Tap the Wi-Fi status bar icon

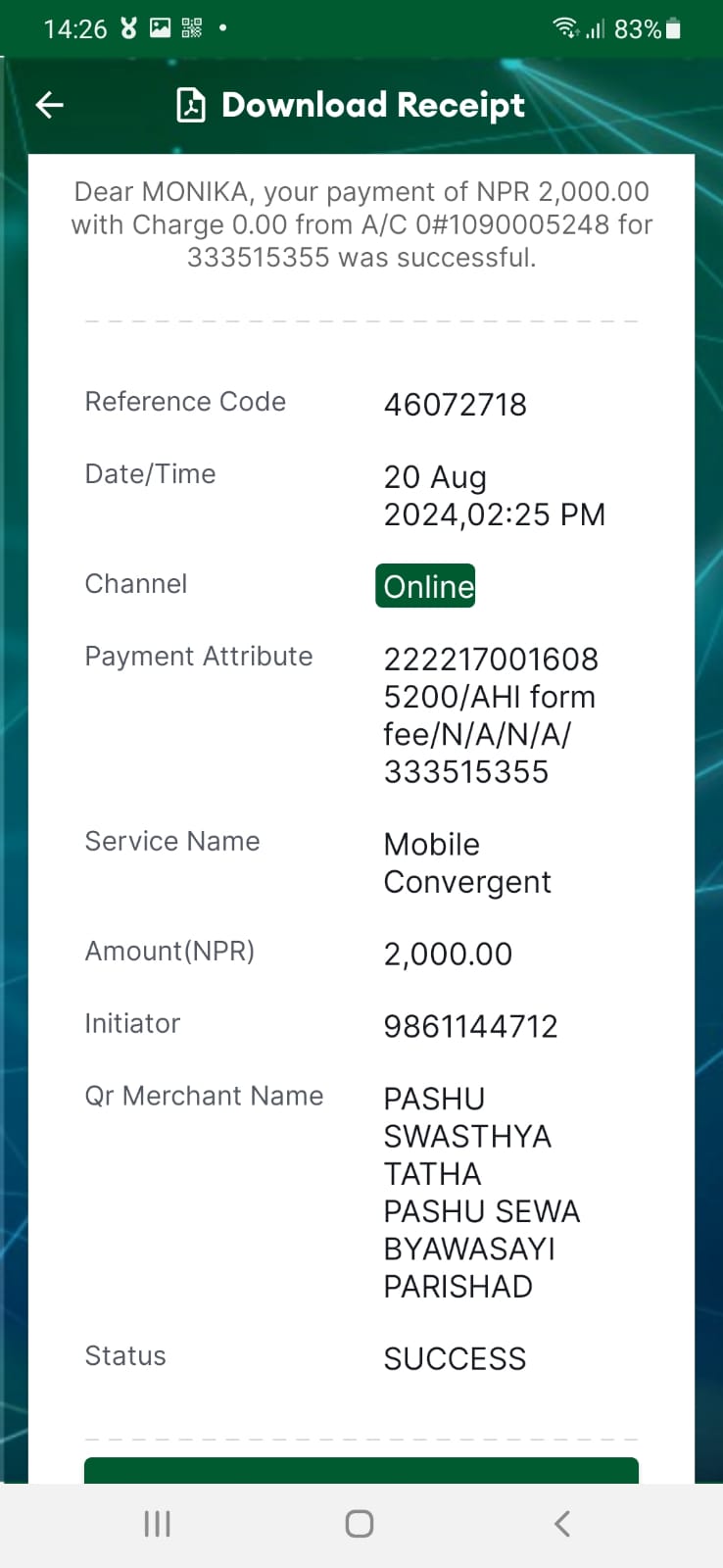coord(566,28)
